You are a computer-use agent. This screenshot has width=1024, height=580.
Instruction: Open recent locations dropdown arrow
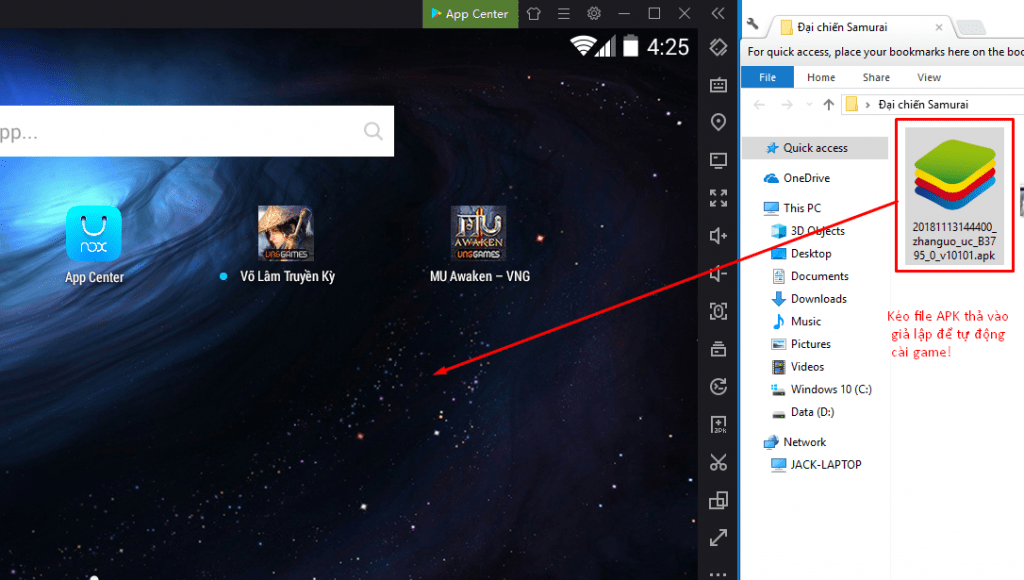pos(809,105)
